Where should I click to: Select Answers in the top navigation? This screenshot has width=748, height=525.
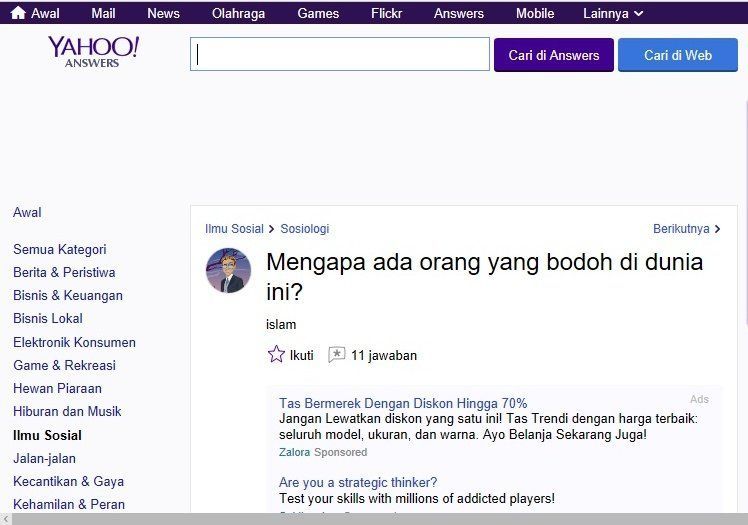[459, 13]
